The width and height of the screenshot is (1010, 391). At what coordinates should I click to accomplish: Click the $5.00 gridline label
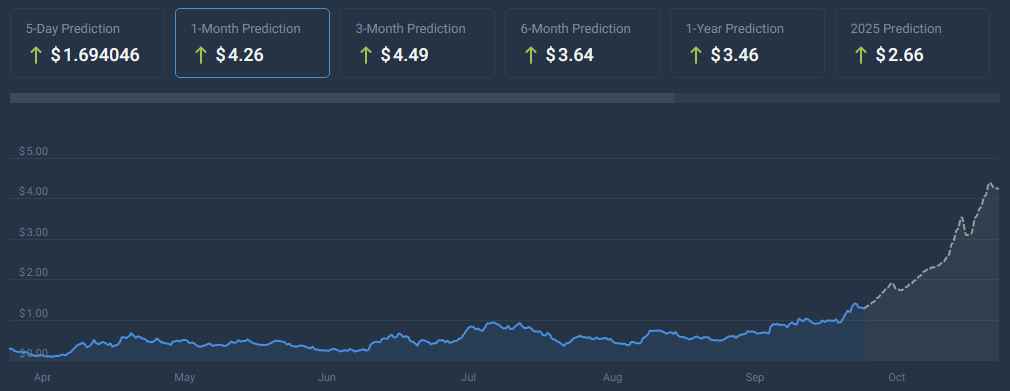point(33,152)
